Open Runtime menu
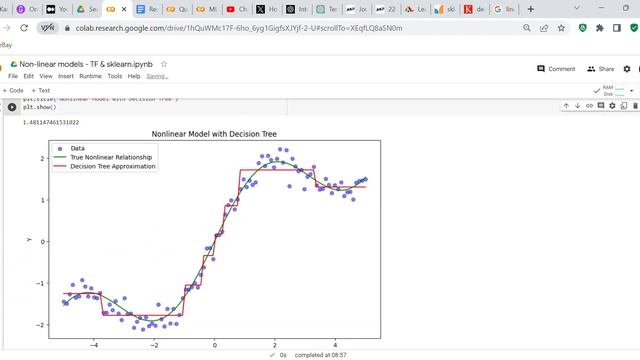Image resolution: width=640 pixels, height=360 pixels. (x=91, y=76)
